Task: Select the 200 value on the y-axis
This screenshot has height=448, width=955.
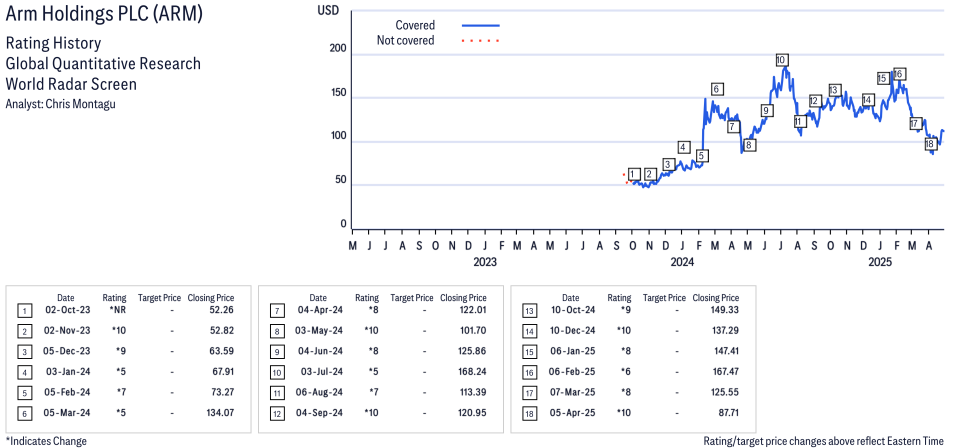Action: pyautogui.click(x=338, y=49)
